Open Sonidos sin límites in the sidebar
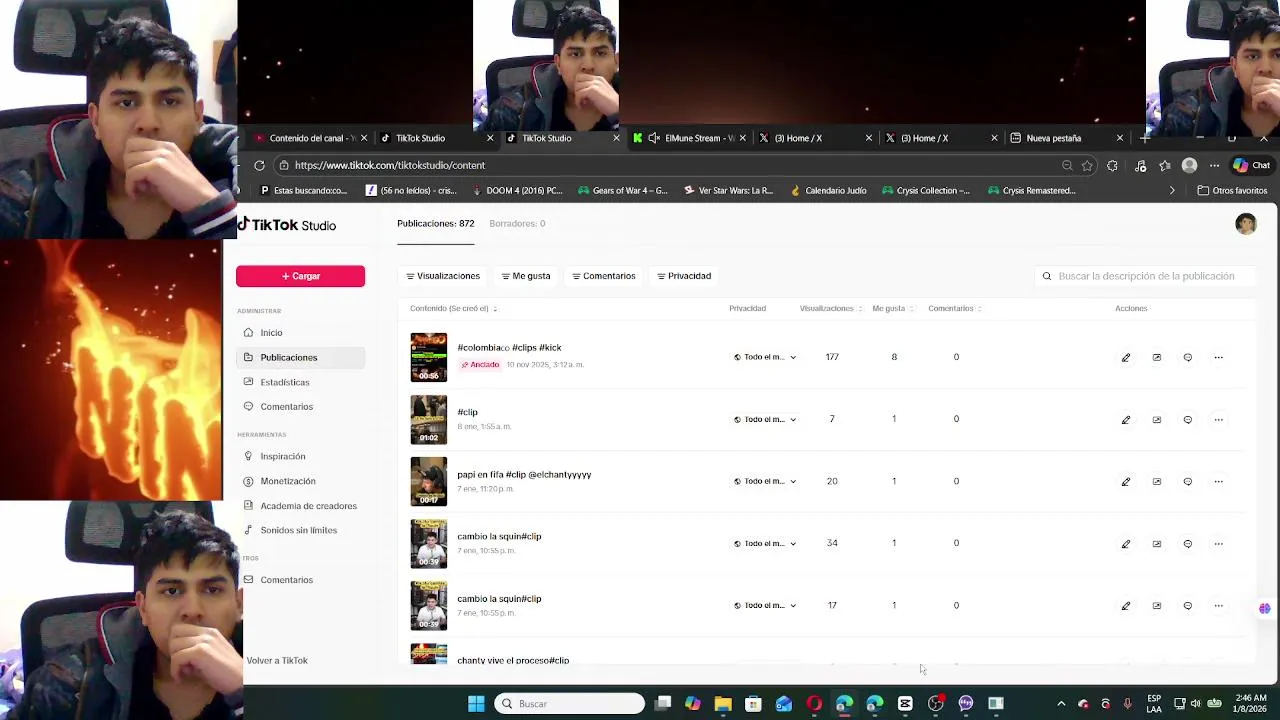 [x=300, y=530]
